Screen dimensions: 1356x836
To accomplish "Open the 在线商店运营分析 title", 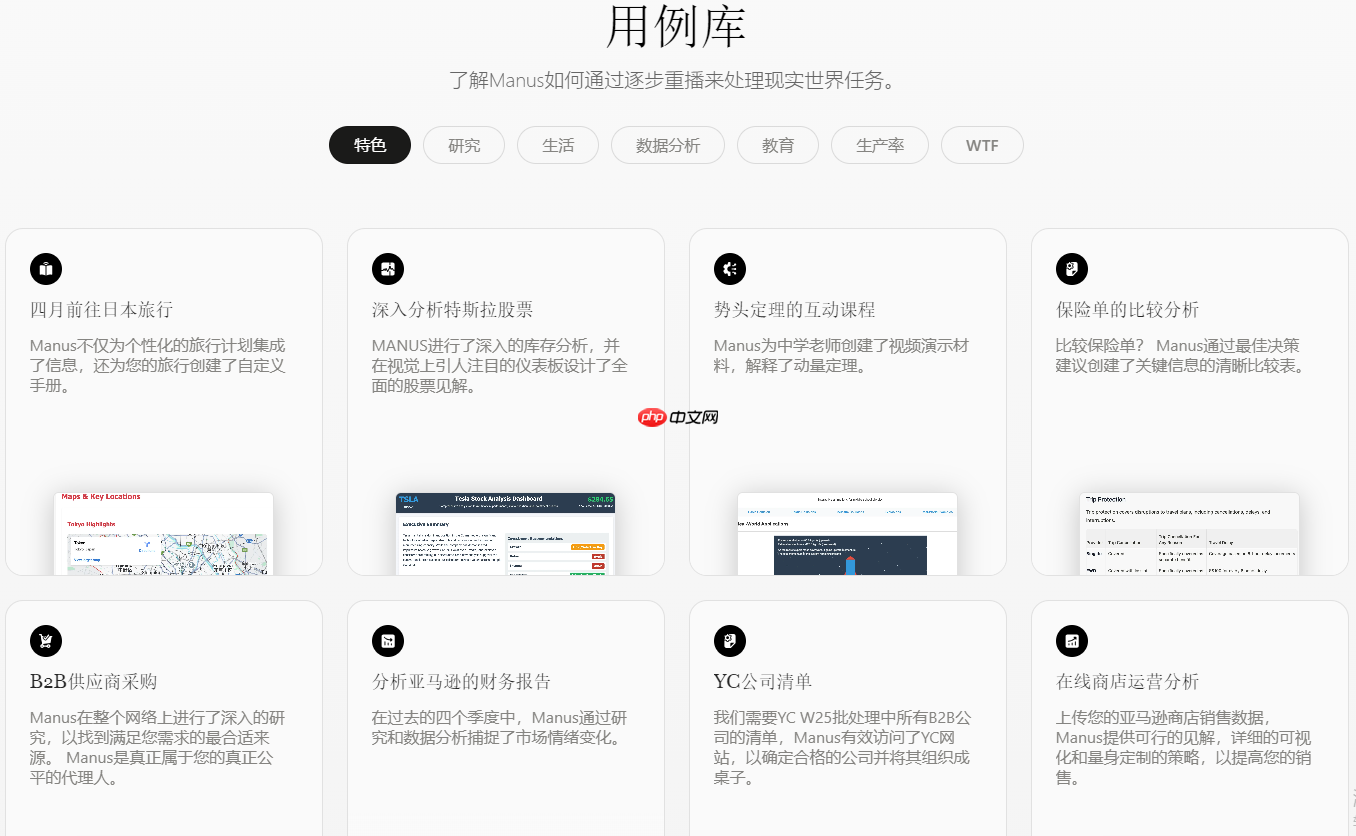I will [x=1128, y=682].
